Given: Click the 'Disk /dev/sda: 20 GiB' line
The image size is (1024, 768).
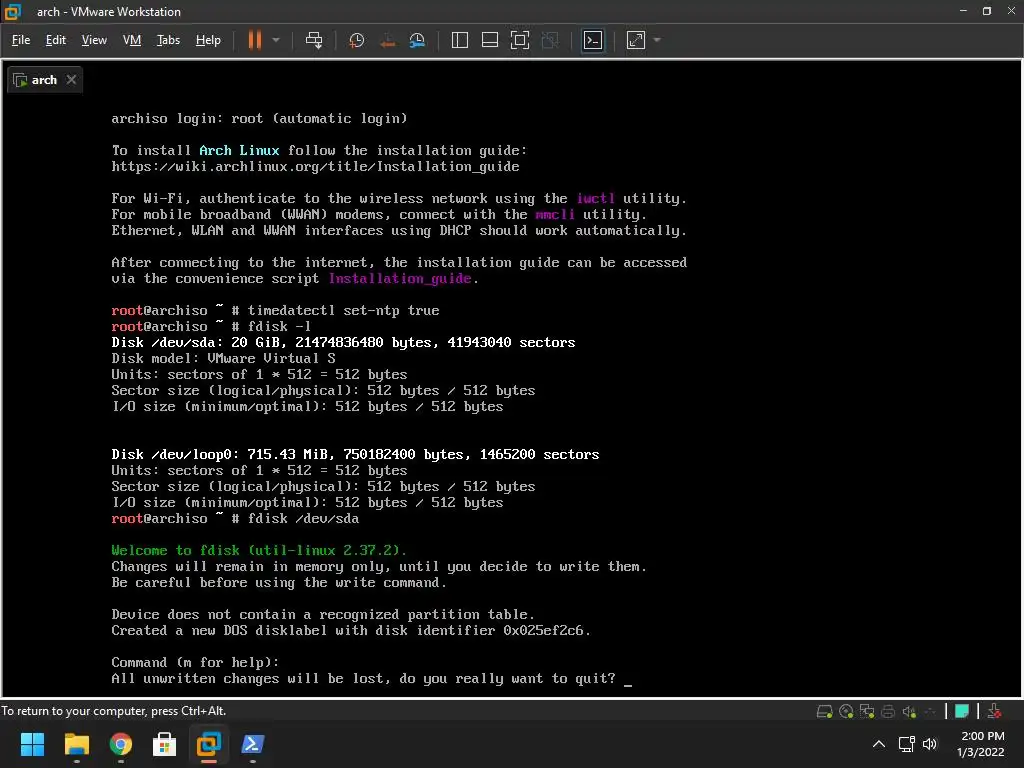Looking at the screenshot, I should (343, 342).
